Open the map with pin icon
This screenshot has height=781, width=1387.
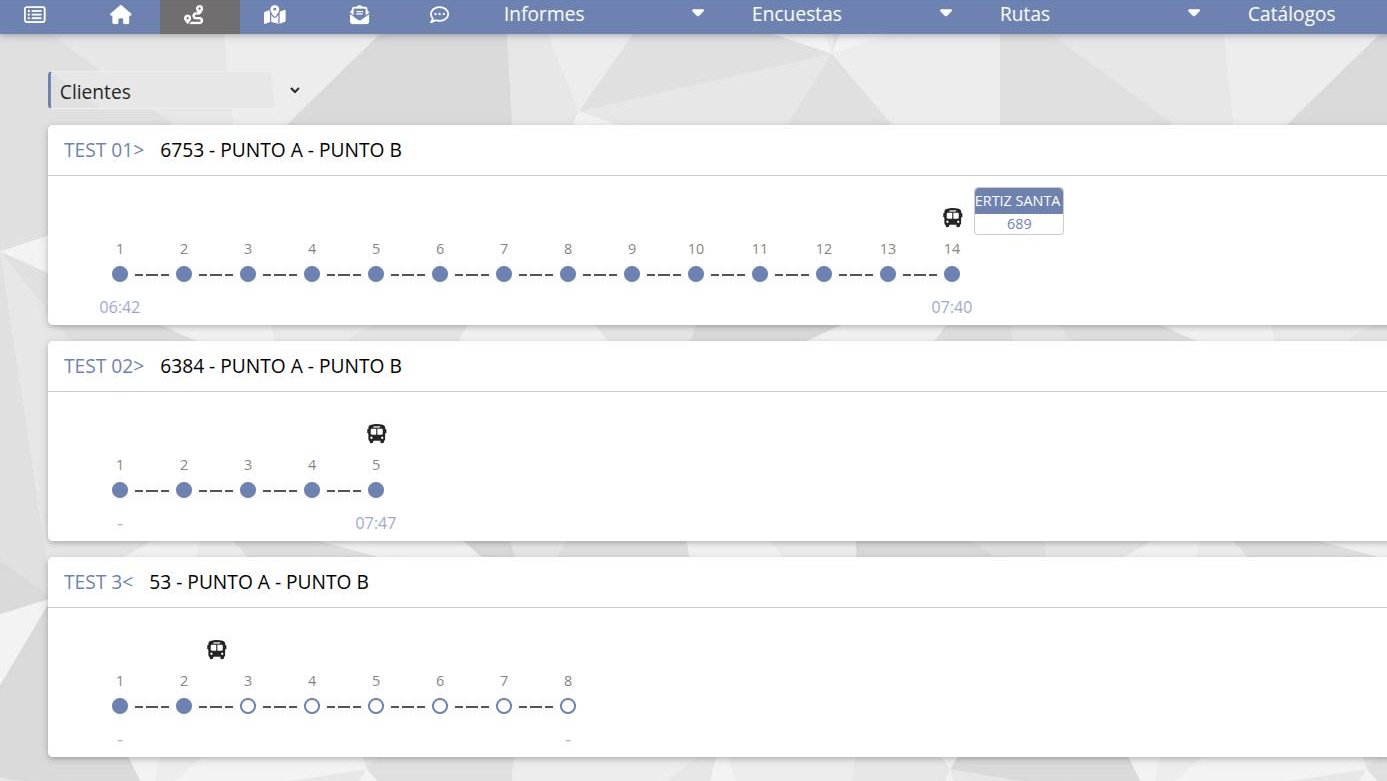pos(275,15)
